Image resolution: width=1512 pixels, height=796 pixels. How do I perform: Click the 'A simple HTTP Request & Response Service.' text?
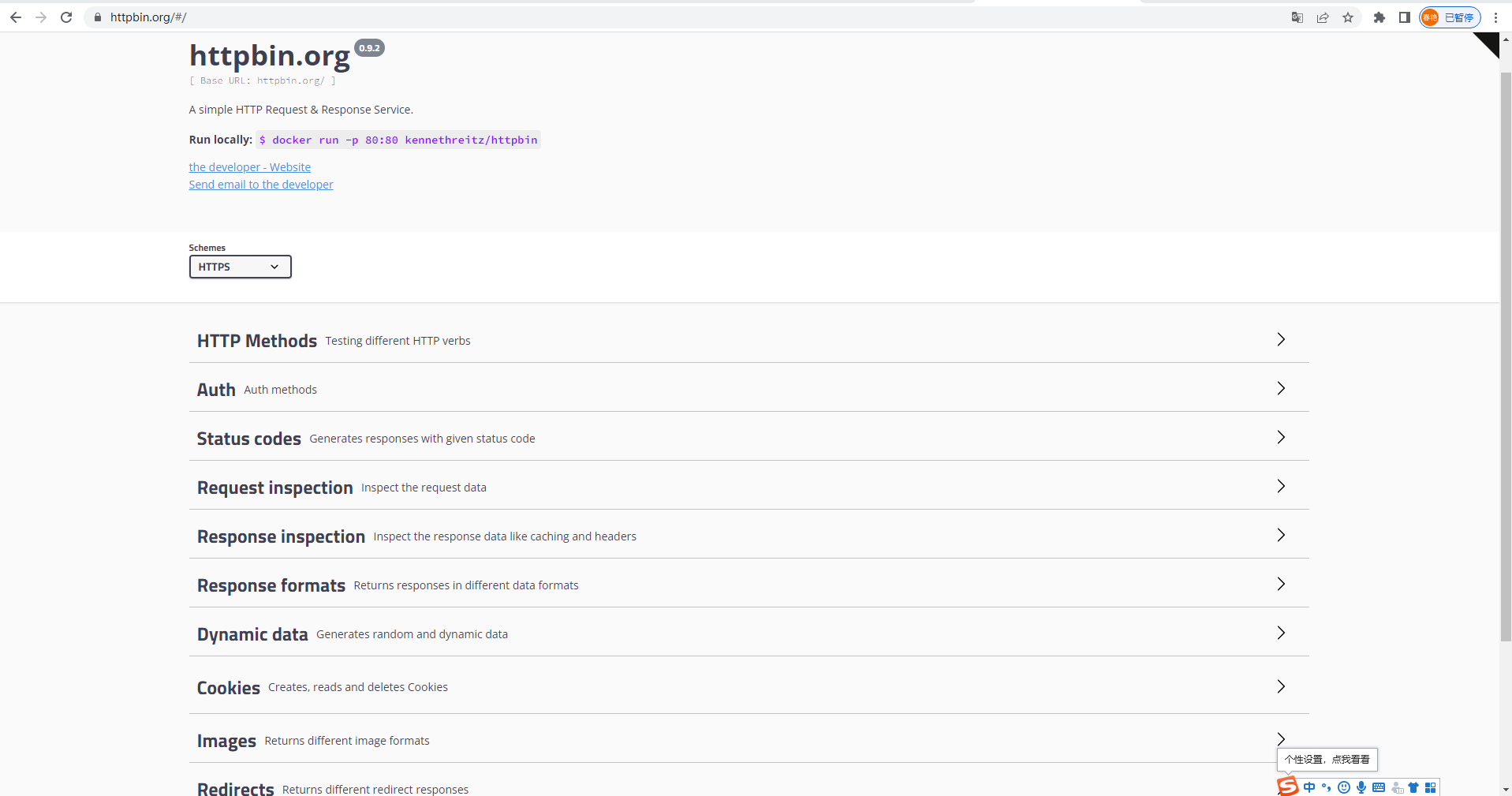coord(301,110)
